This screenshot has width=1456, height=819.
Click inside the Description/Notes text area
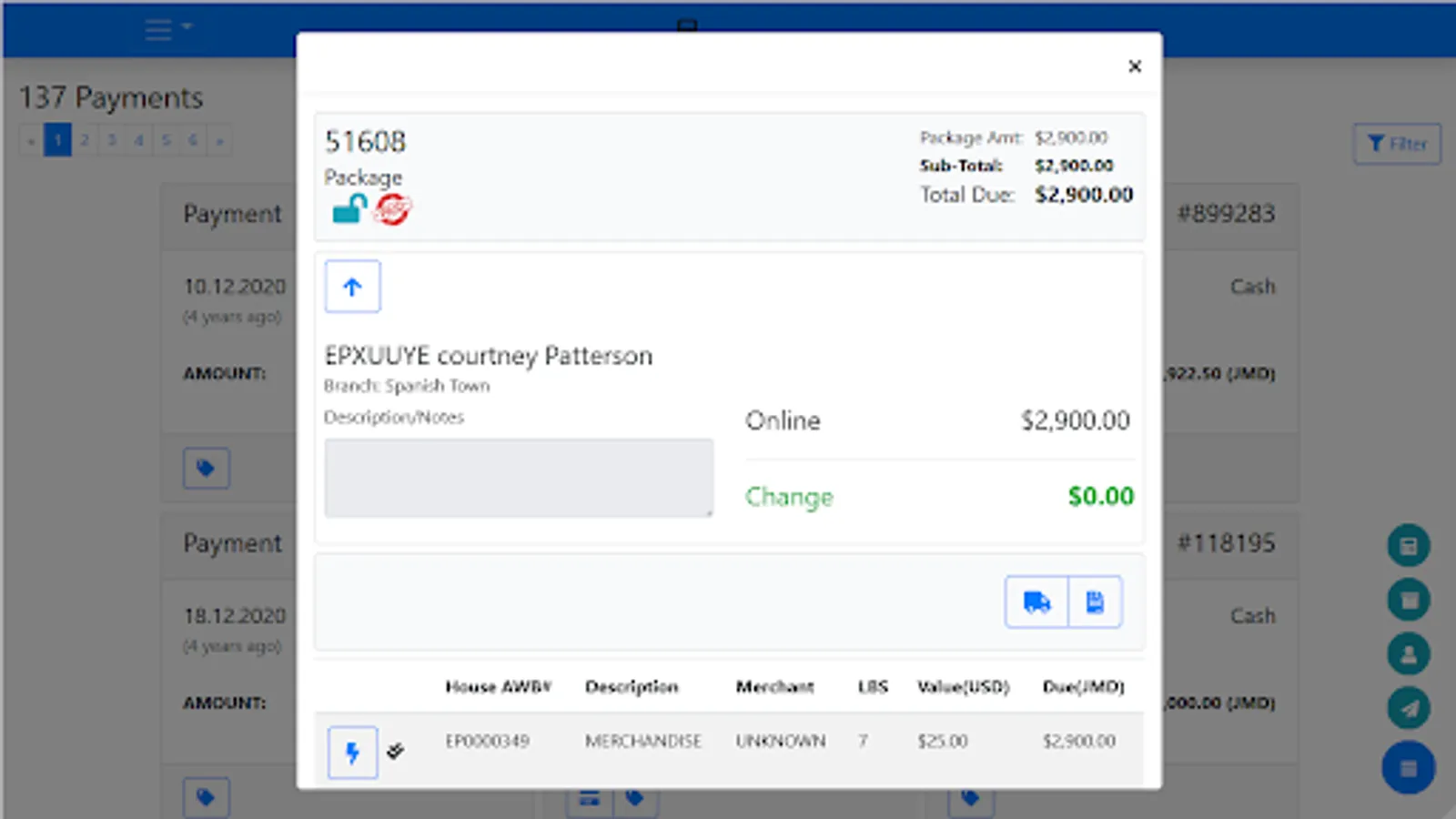coord(518,477)
